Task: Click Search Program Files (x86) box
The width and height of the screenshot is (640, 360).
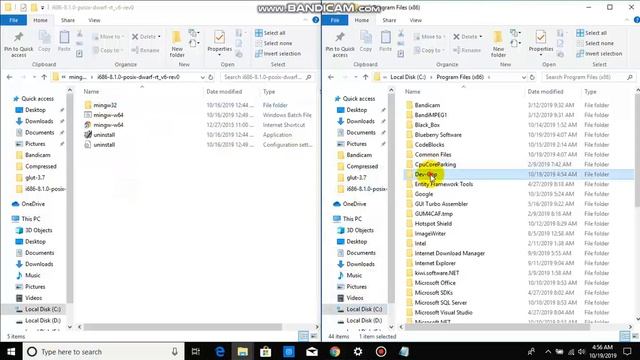Action: click(x=589, y=77)
